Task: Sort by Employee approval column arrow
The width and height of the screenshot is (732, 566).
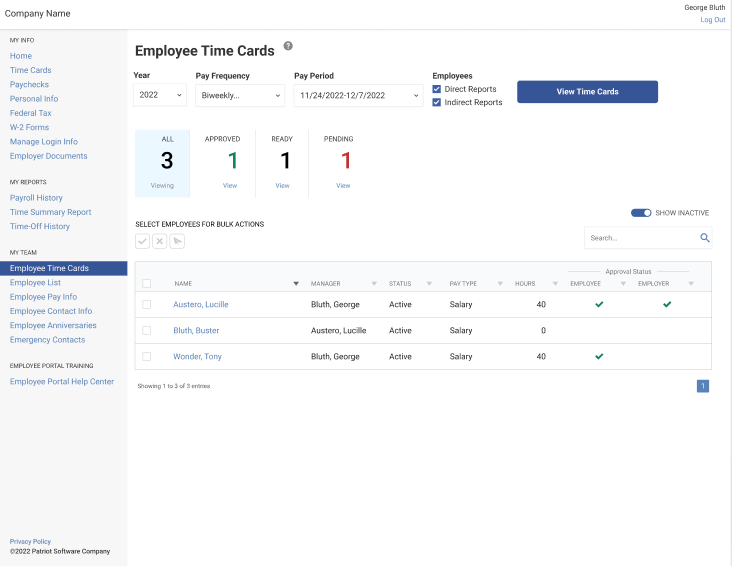Action: 623,283
